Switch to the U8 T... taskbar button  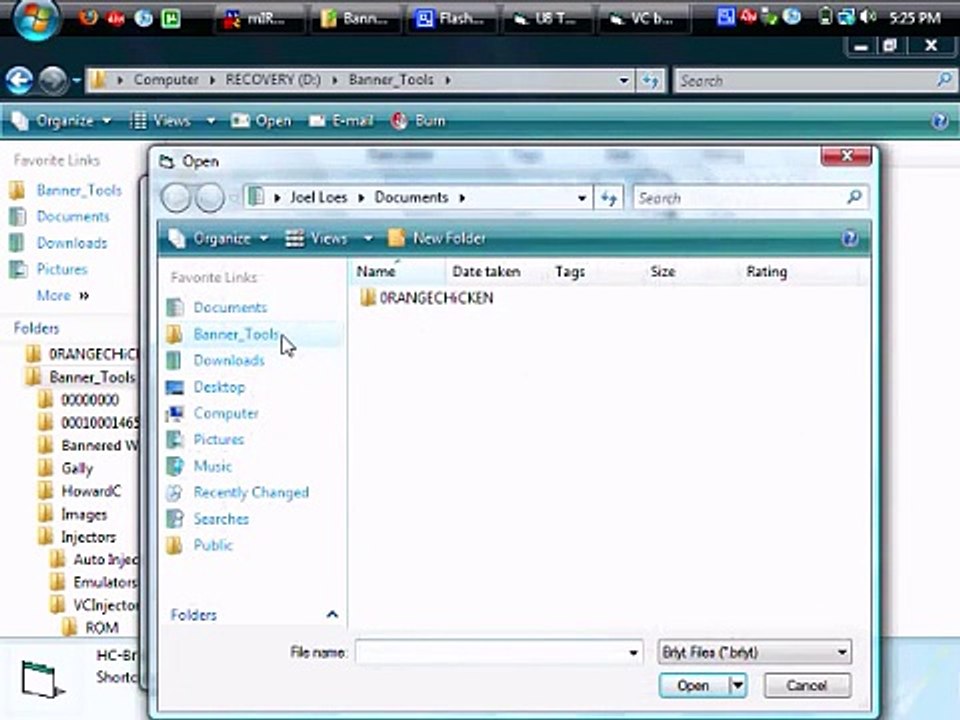click(x=547, y=19)
